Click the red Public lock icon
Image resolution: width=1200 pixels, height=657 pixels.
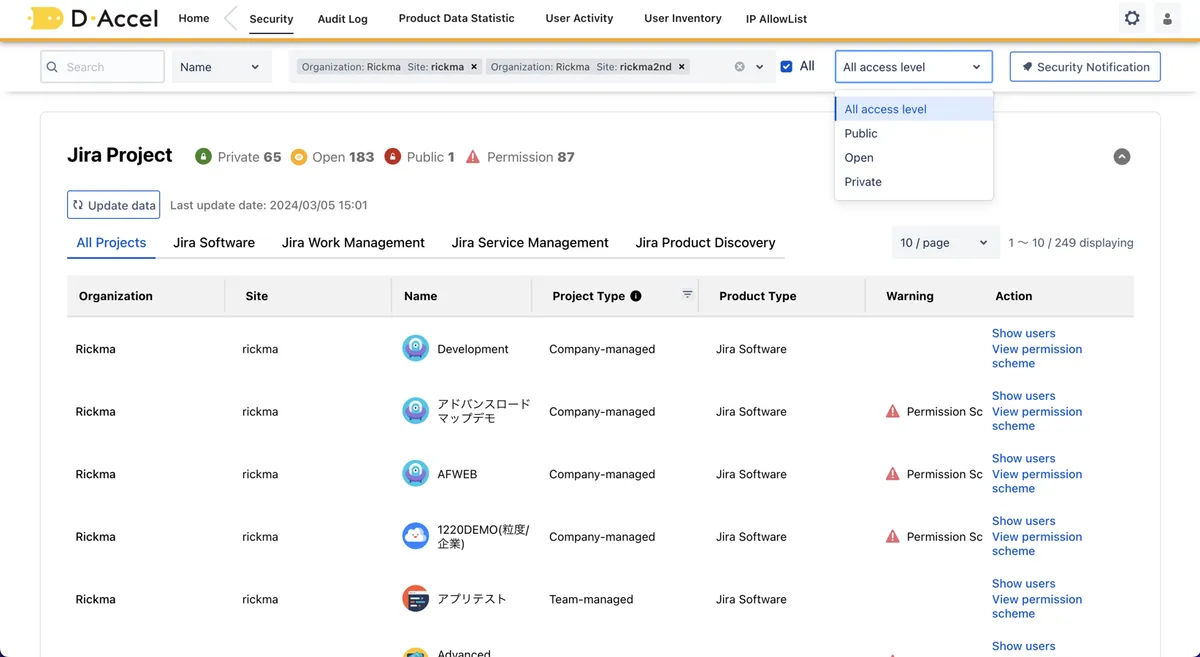(x=393, y=157)
